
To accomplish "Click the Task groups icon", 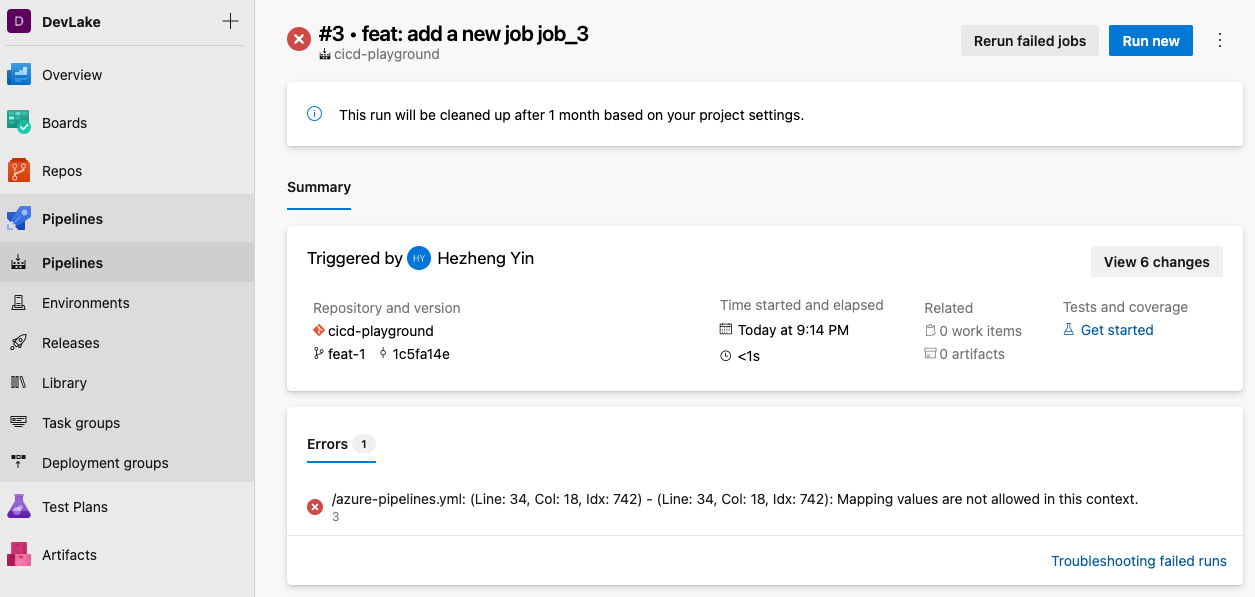I will pos(19,423).
